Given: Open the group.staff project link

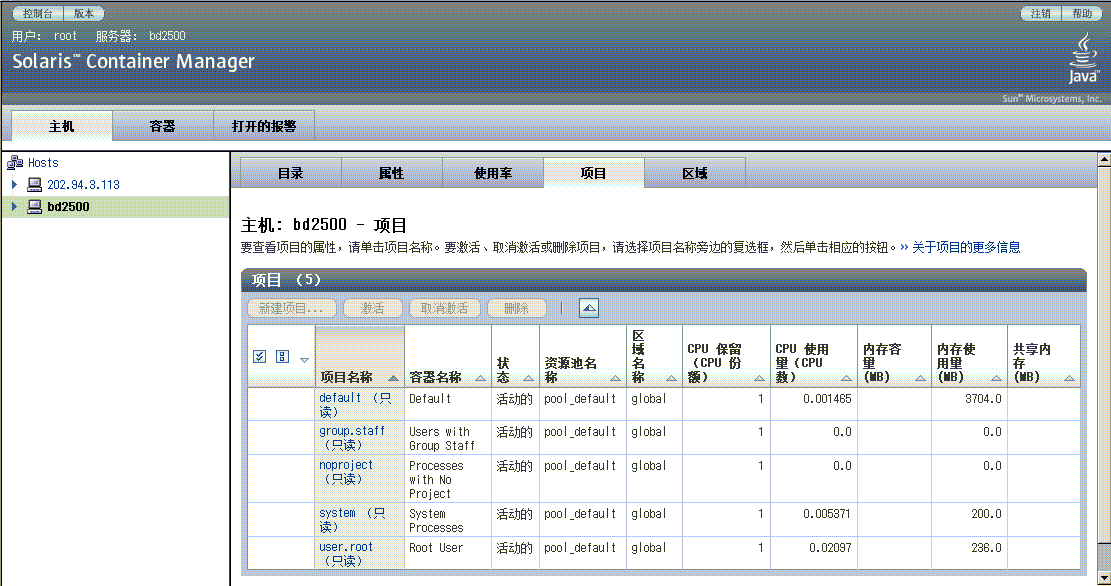Looking at the screenshot, I should pos(352,438).
